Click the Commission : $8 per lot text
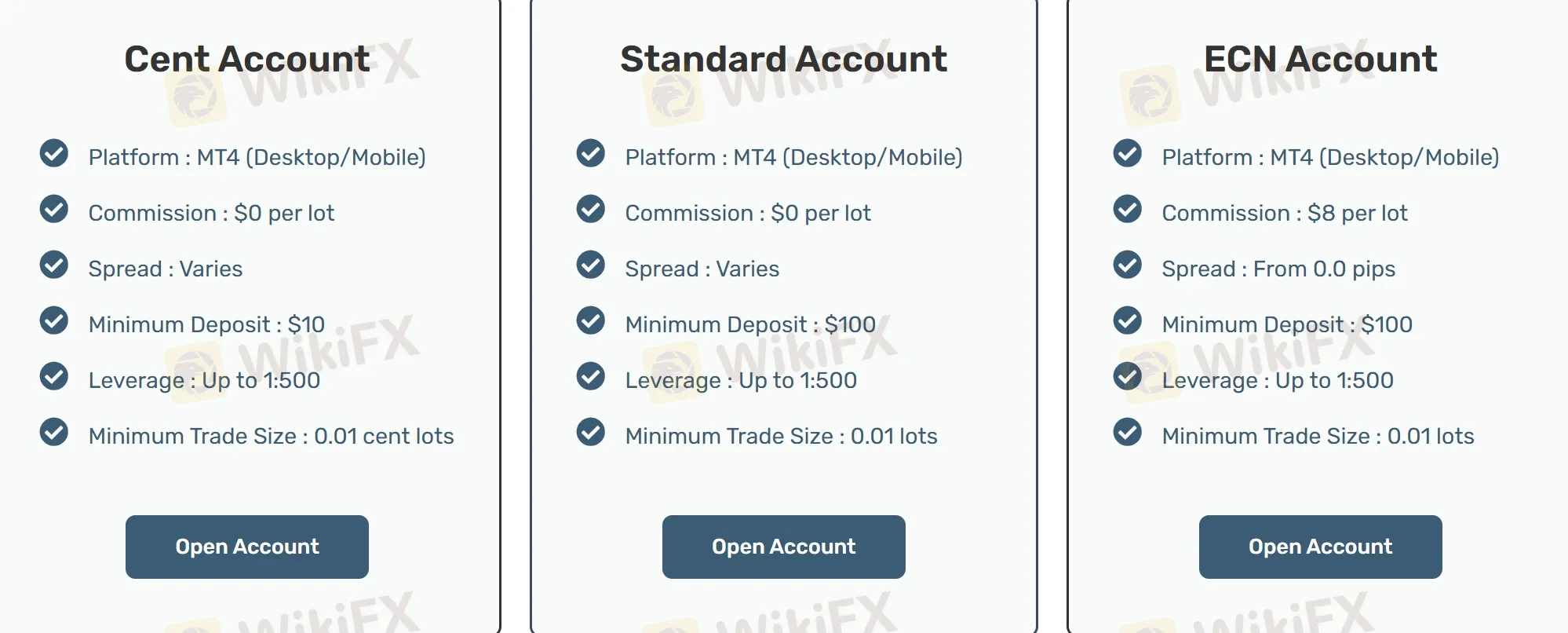Image resolution: width=1568 pixels, height=633 pixels. (1285, 213)
